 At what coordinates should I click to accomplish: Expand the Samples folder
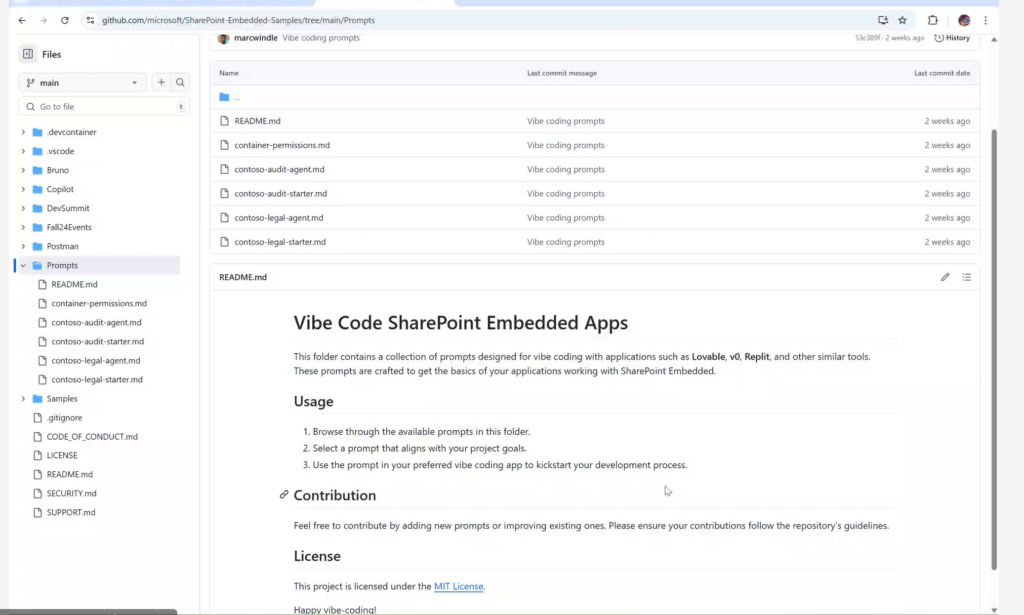point(24,398)
